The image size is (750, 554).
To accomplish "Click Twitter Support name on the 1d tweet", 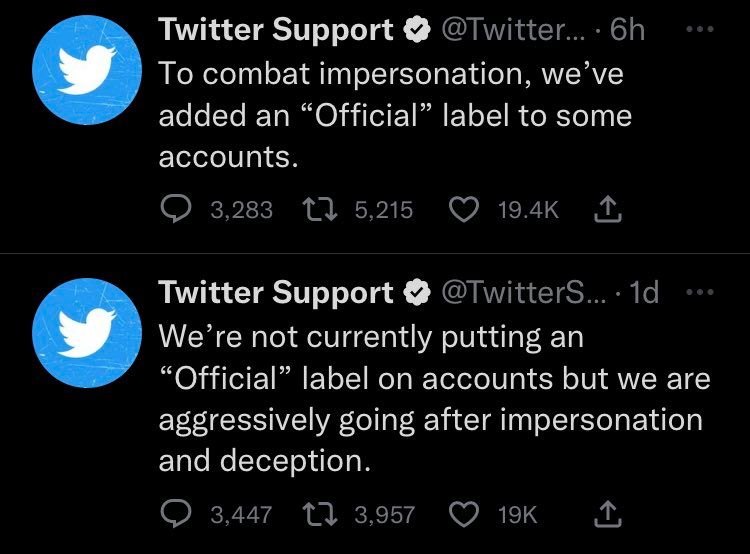I will [x=276, y=293].
